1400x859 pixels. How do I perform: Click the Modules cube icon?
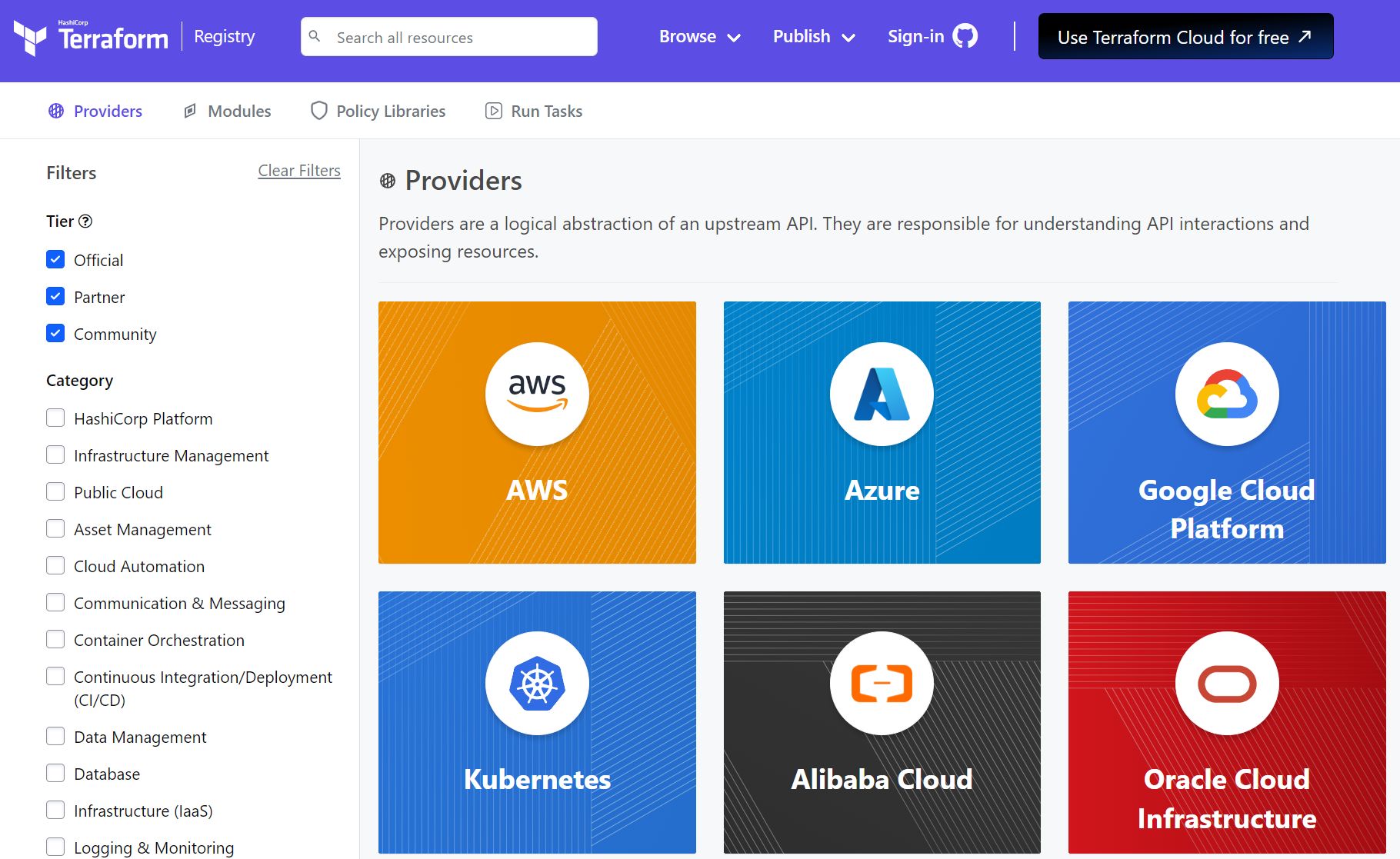190,111
